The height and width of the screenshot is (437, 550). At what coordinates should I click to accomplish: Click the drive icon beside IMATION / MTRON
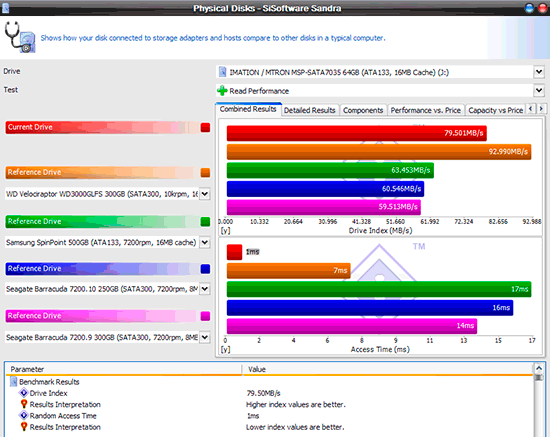(x=222, y=72)
